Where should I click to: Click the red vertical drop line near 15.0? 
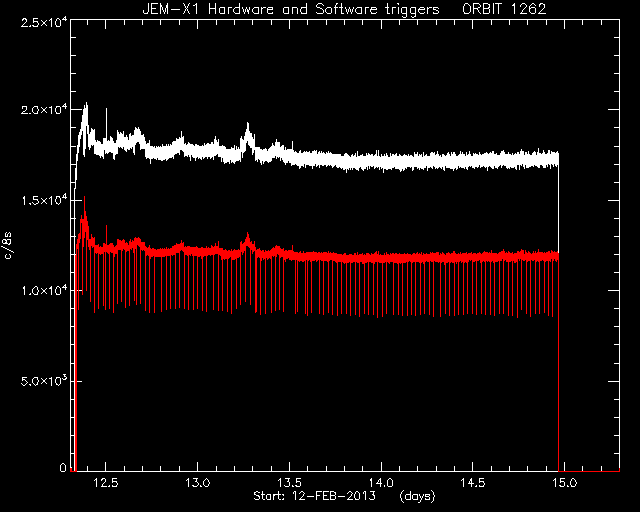(558, 363)
